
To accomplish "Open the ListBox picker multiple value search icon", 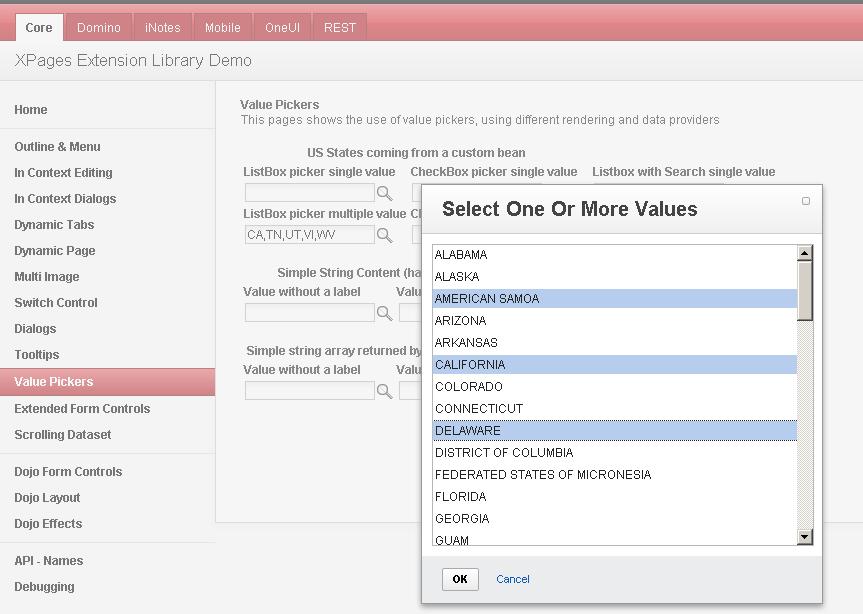I will [x=384, y=235].
